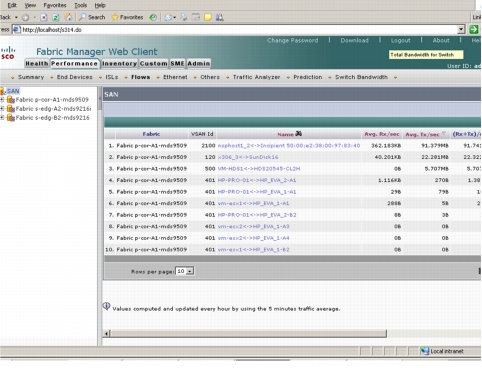This screenshot has height=368, width=482.
Task: Open the Edit menu
Action: click(12, 5)
